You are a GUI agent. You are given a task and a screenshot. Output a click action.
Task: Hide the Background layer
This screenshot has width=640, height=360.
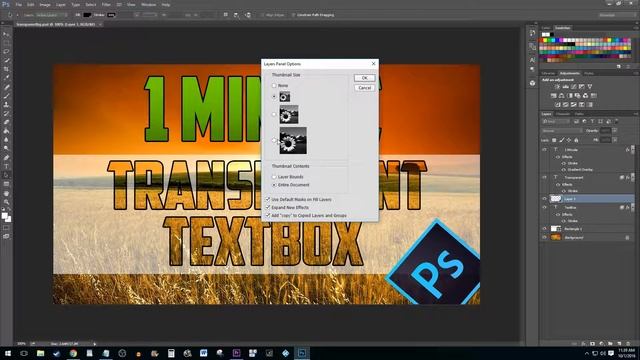[544, 237]
